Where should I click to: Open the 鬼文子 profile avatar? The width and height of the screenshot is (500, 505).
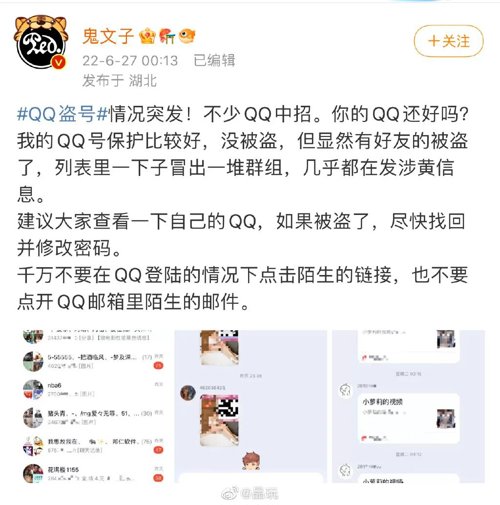click(x=41, y=42)
